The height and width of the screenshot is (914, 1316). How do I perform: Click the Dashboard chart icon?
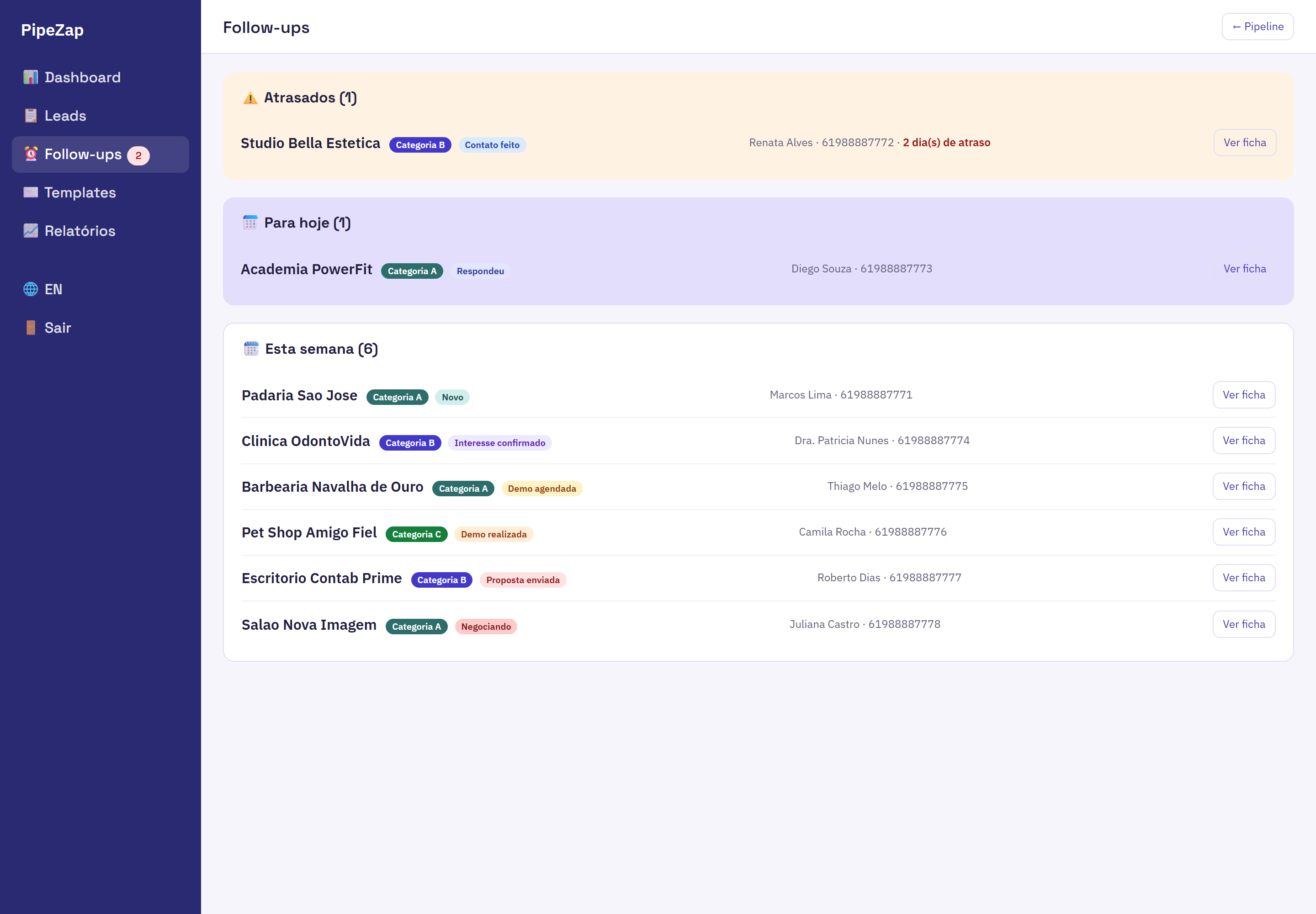(31, 77)
